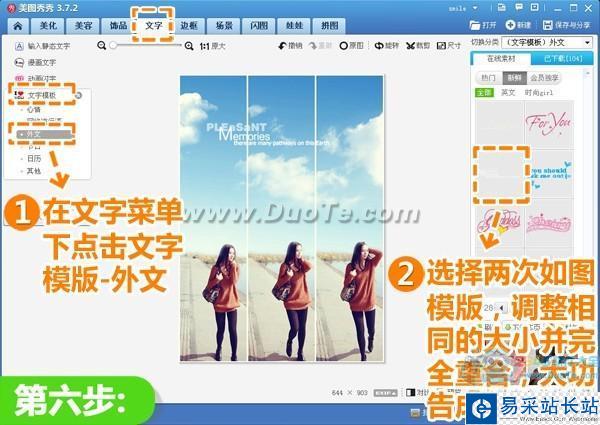The height and width of the screenshot is (425, 600).
Task: Click the 重做 redo arrow
Action: point(320,46)
